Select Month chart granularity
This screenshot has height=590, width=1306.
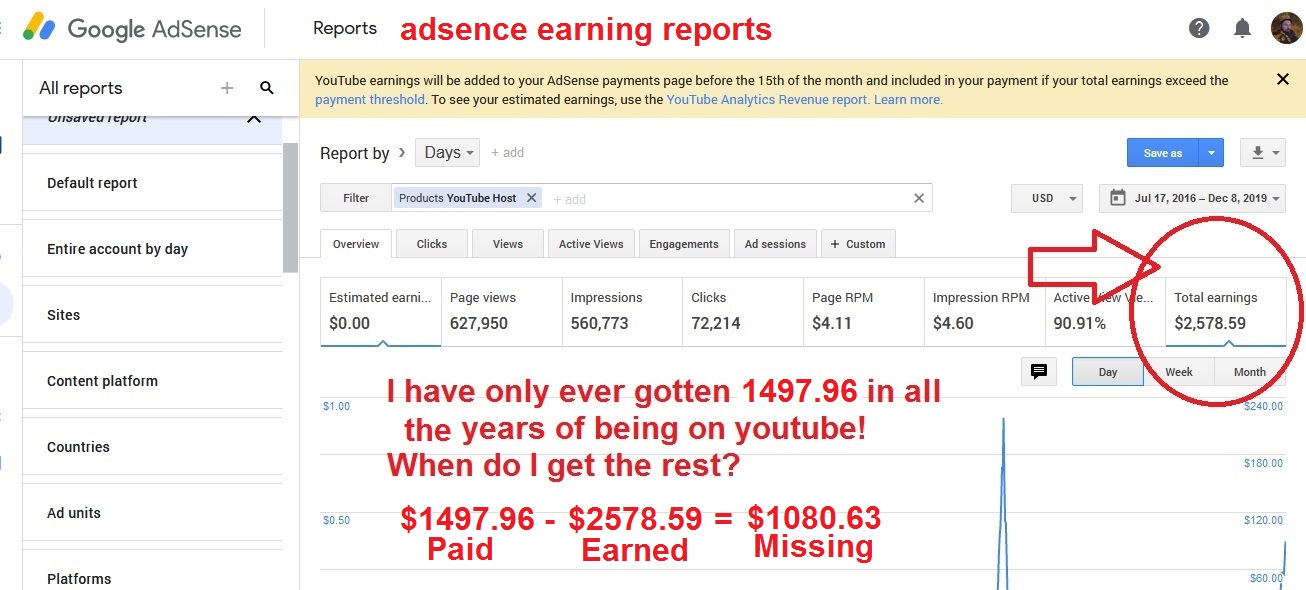[1250, 372]
